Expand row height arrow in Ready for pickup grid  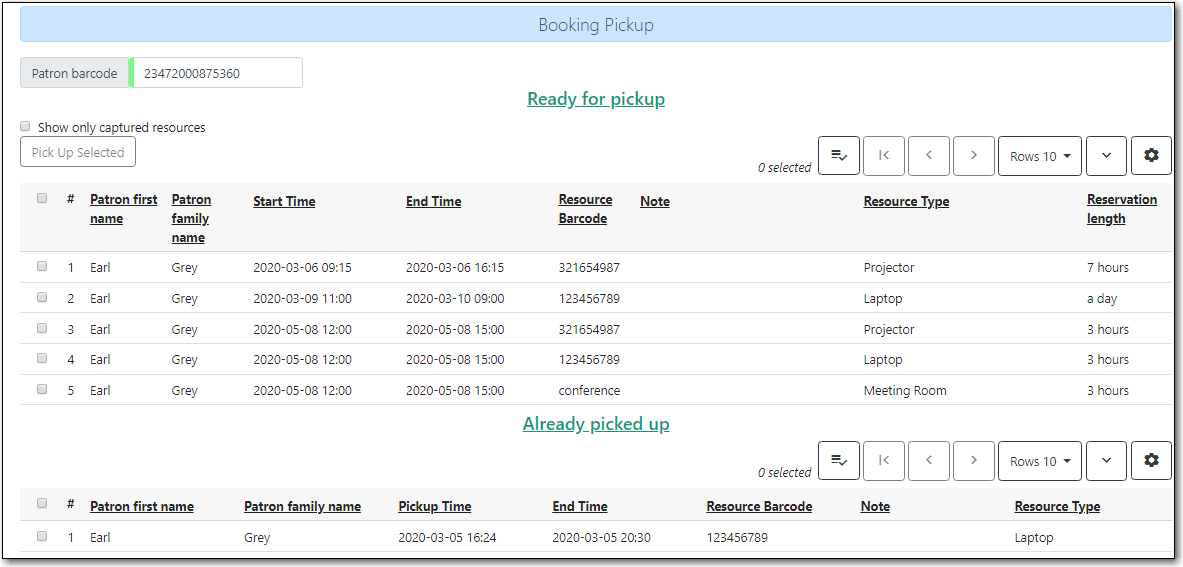(1106, 156)
